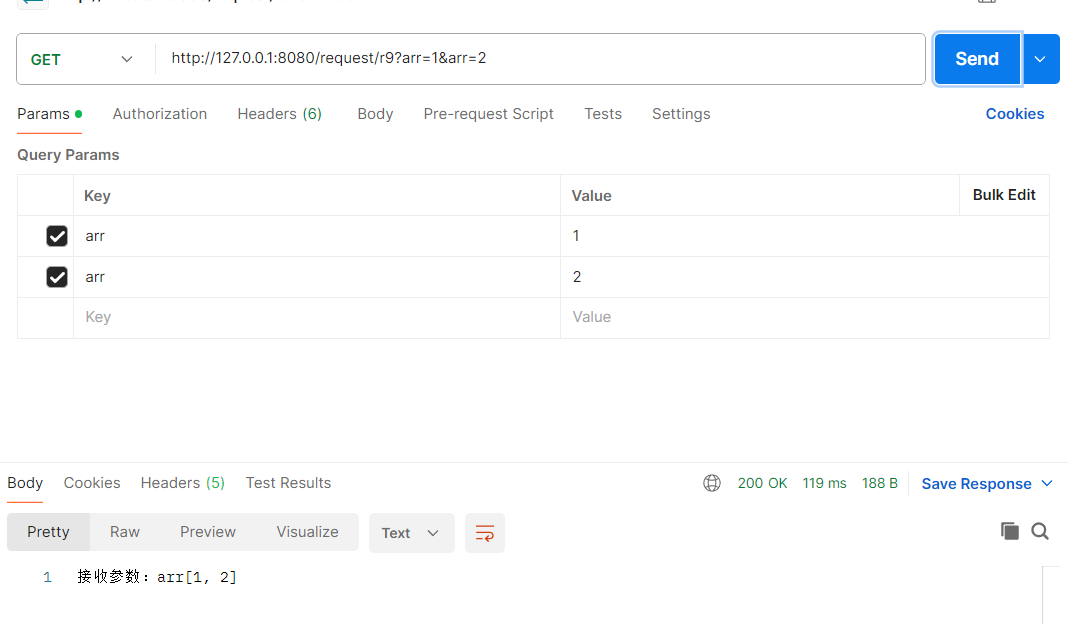Open search in response with magnifier icon

tap(1040, 531)
